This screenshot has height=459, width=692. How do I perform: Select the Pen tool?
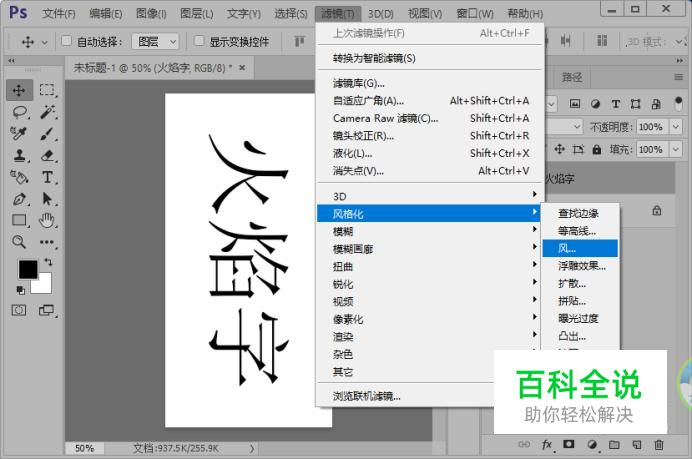click(19, 199)
